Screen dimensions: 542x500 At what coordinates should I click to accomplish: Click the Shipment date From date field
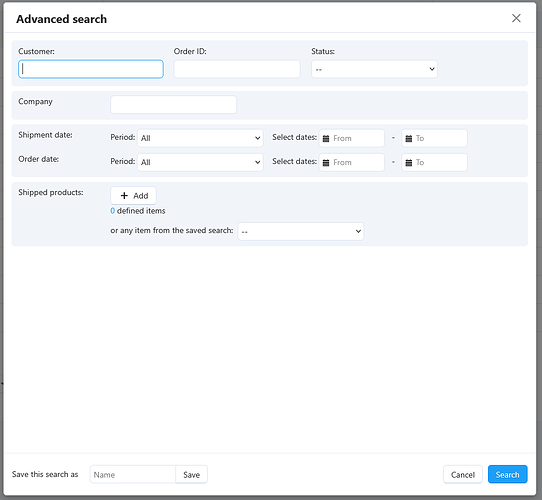(352, 138)
